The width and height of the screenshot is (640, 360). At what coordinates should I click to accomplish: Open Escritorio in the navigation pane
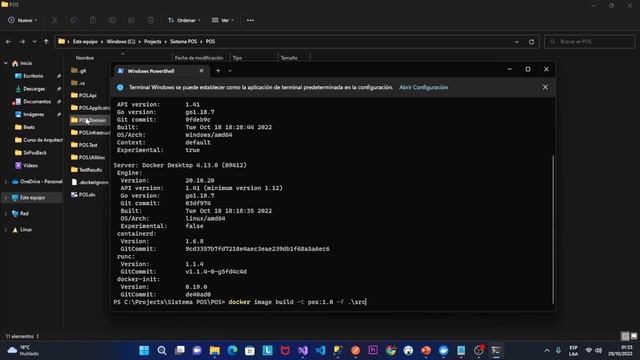[x=33, y=76]
